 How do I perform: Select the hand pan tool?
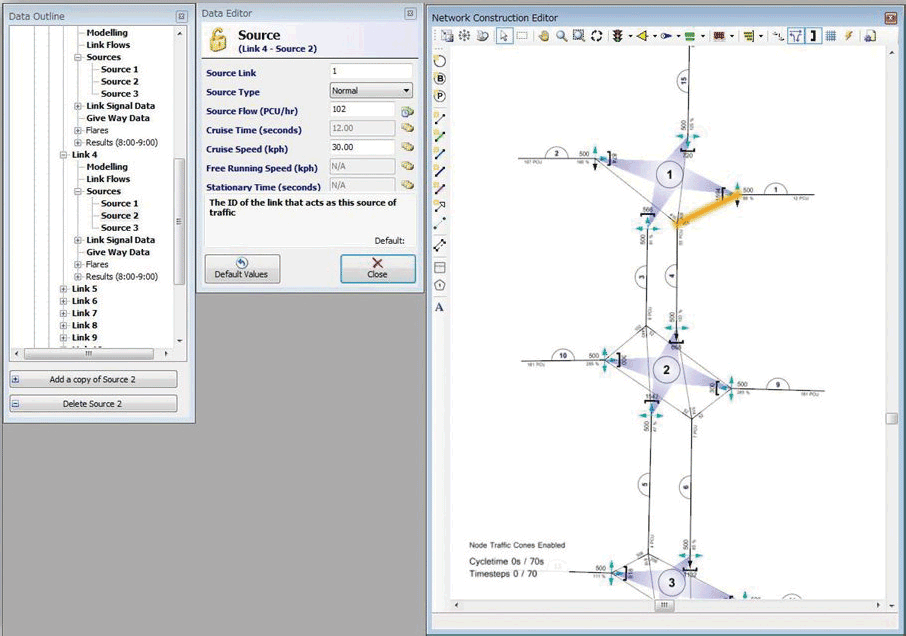544,36
